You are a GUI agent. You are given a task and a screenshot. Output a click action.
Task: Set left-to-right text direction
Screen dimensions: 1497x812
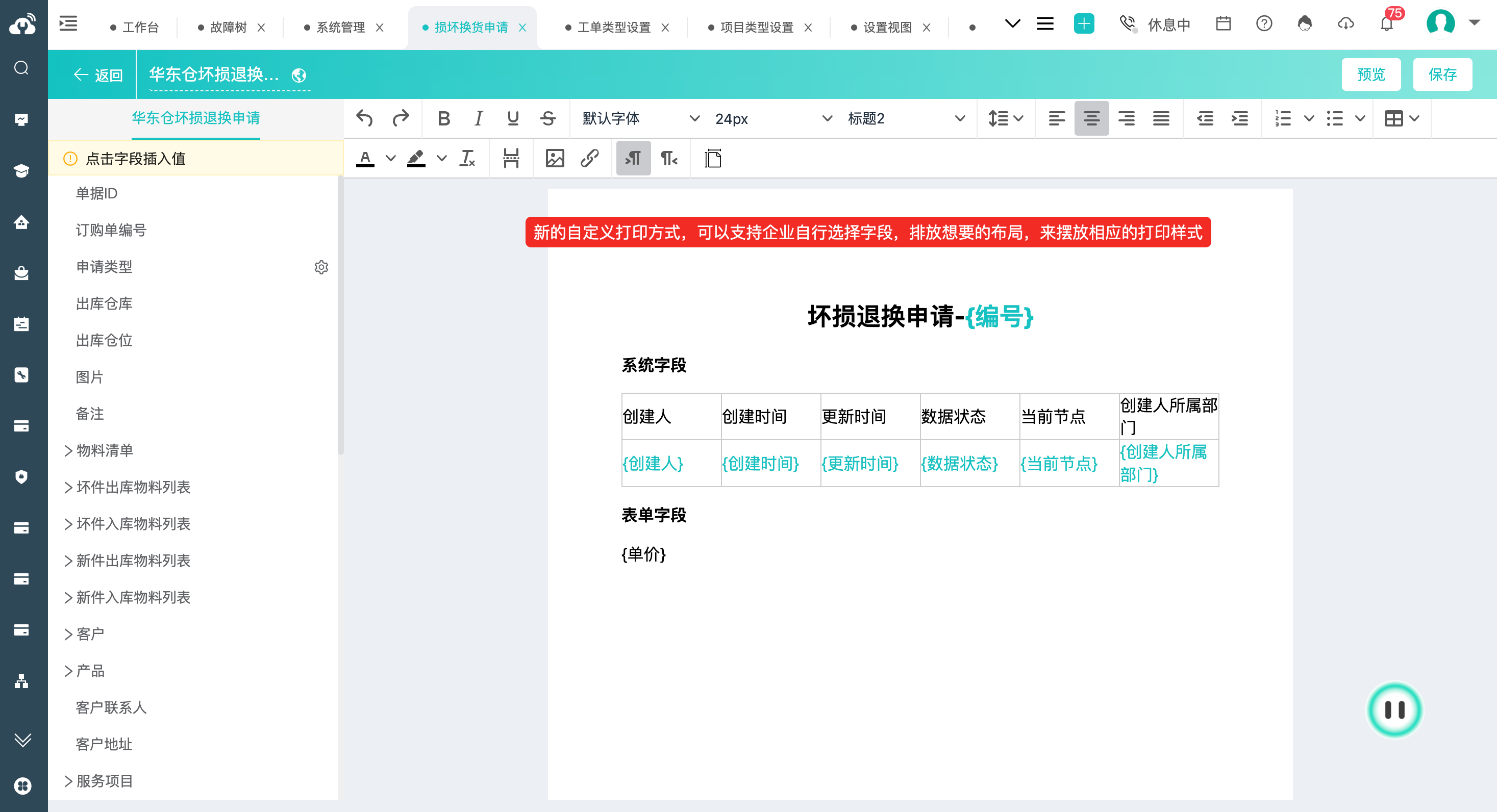[x=633, y=159]
